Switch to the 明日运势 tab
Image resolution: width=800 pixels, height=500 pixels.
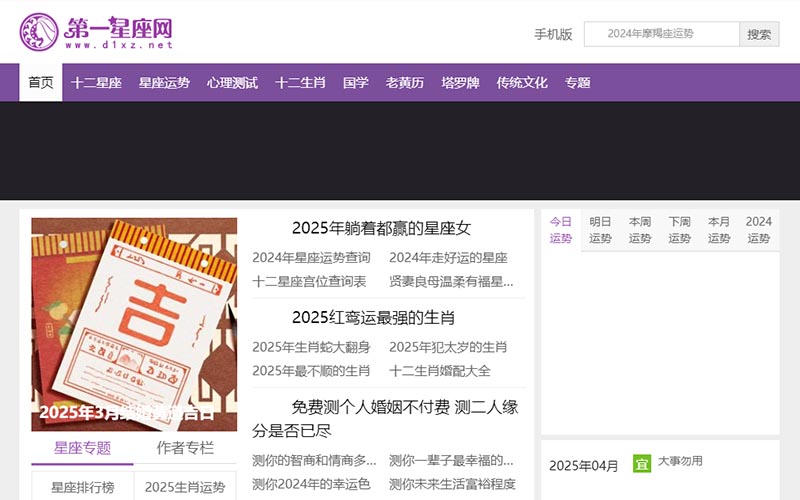coord(600,230)
